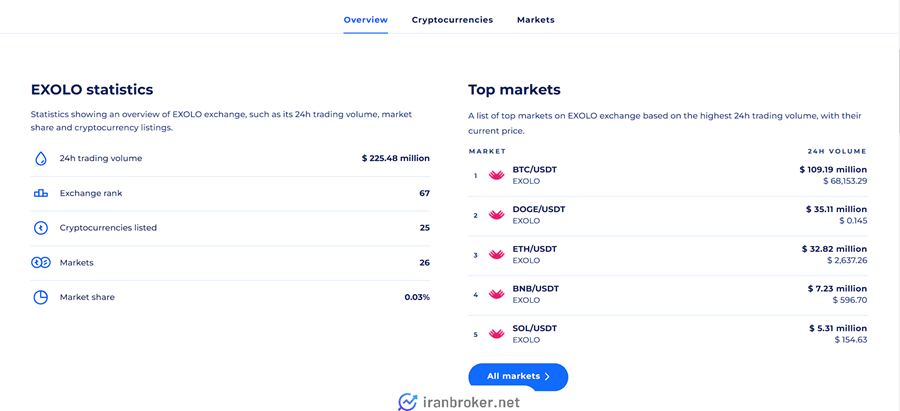The image size is (900, 411).
Task: Click the $ 5.31 million SOL volume
Action: coord(837,328)
